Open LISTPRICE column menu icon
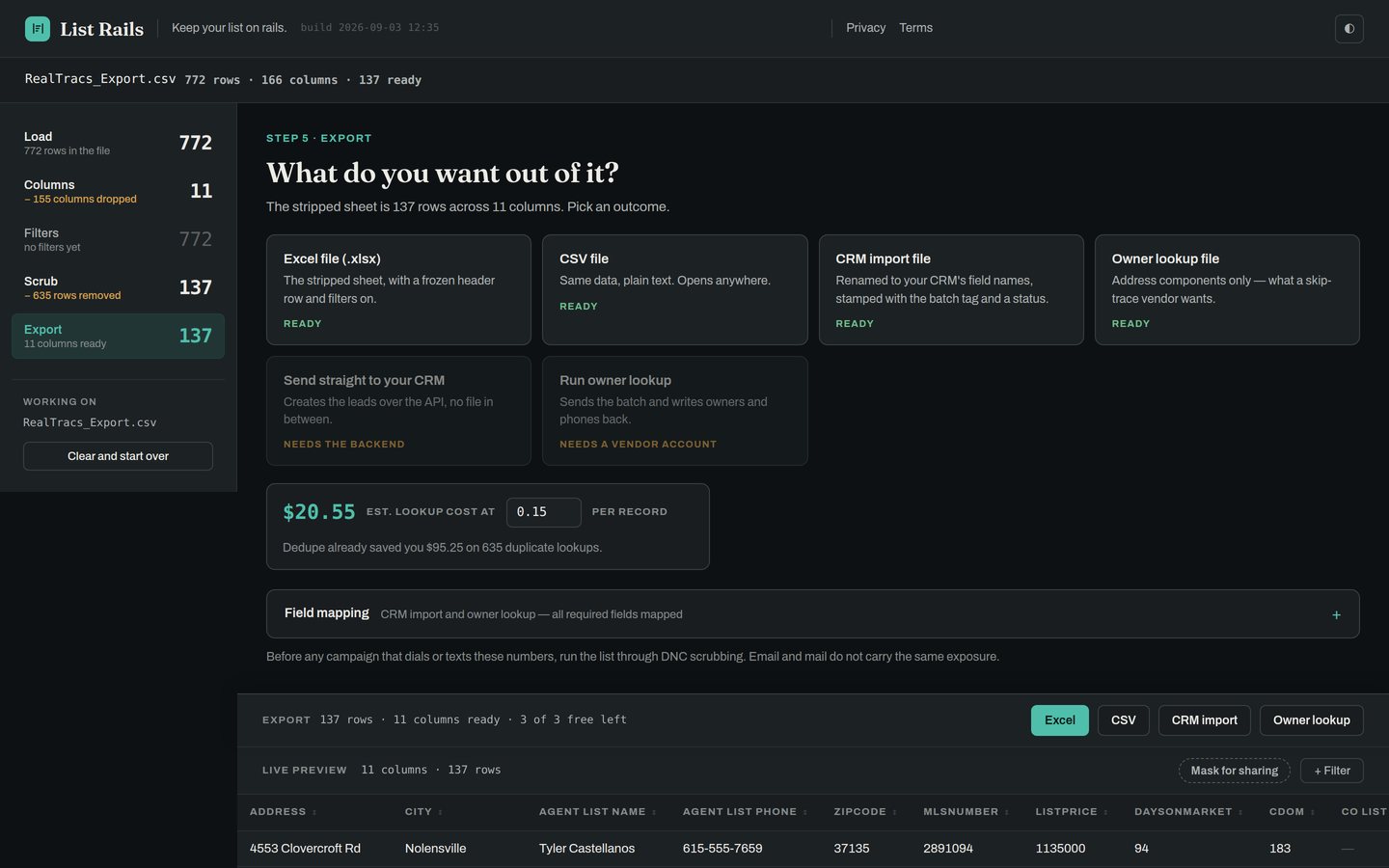Screen dimensions: 1389x868 click(1105, 812)
